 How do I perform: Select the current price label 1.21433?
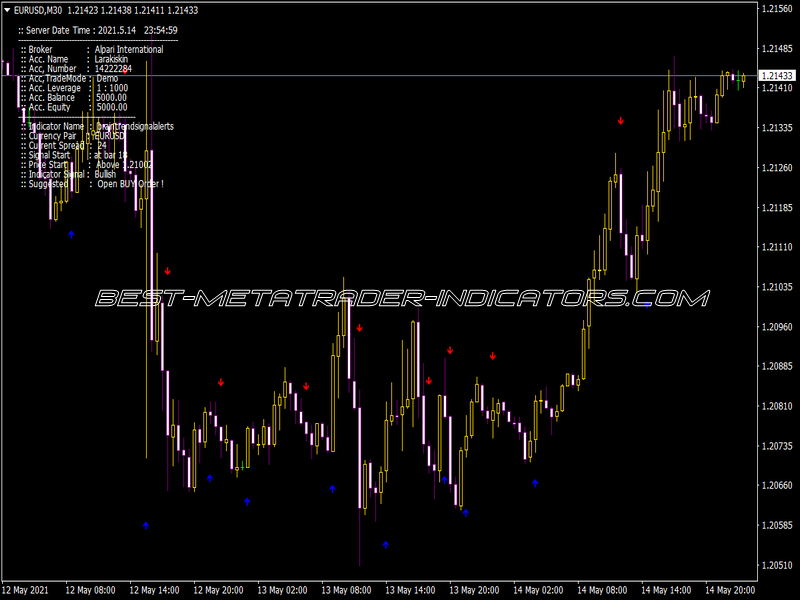777,76
